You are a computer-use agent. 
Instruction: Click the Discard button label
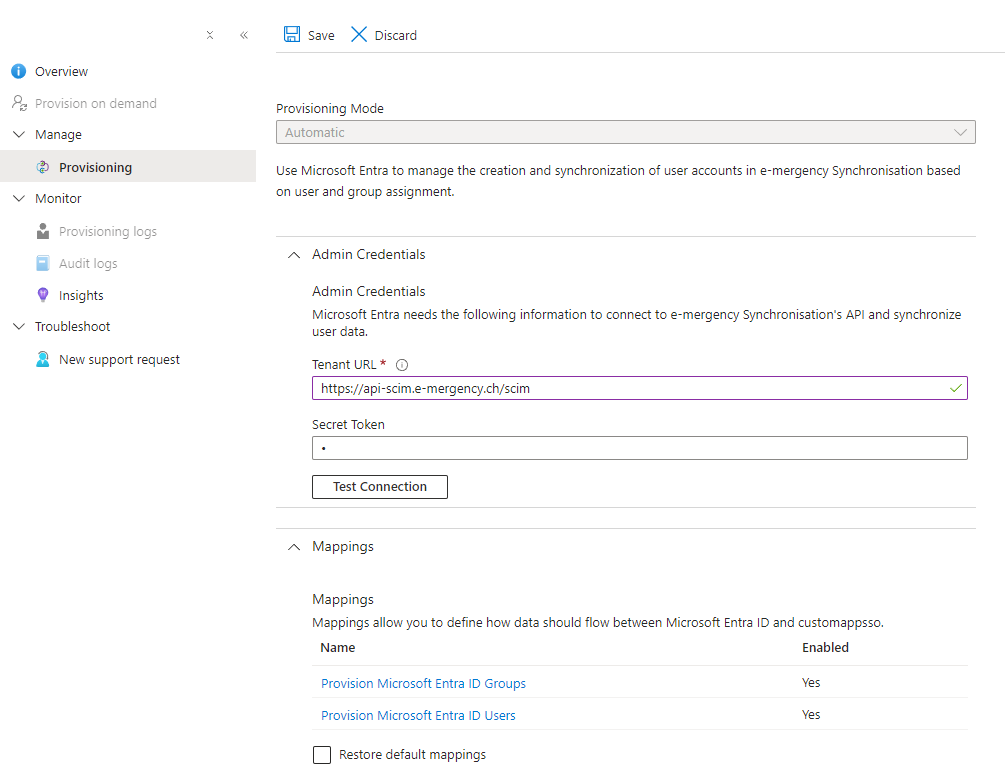tap(395, 35)
